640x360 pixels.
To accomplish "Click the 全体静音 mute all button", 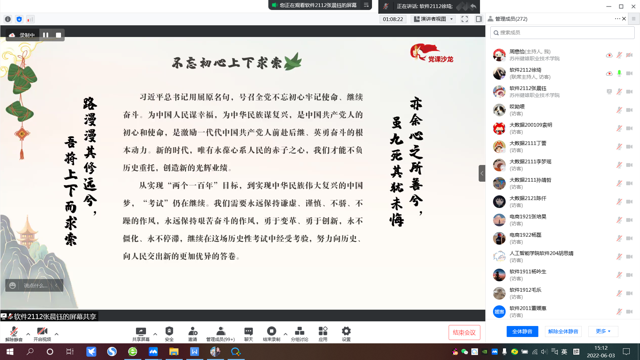I will click(x=522, y=331).
